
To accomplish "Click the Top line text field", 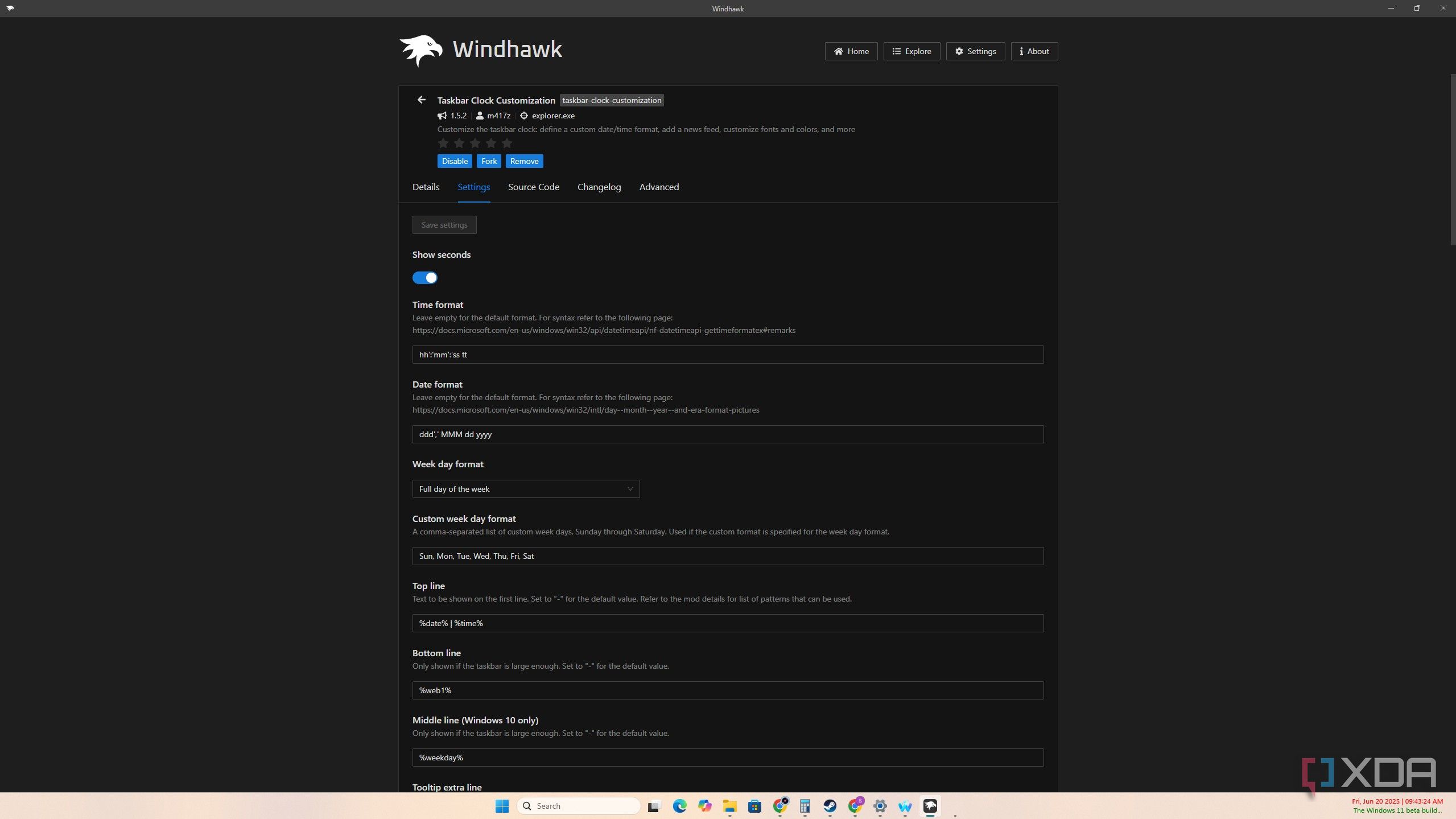I will [728, 623].
